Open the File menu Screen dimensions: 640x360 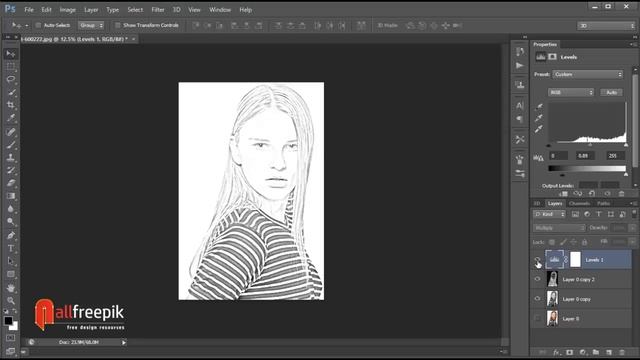(29, 10)
